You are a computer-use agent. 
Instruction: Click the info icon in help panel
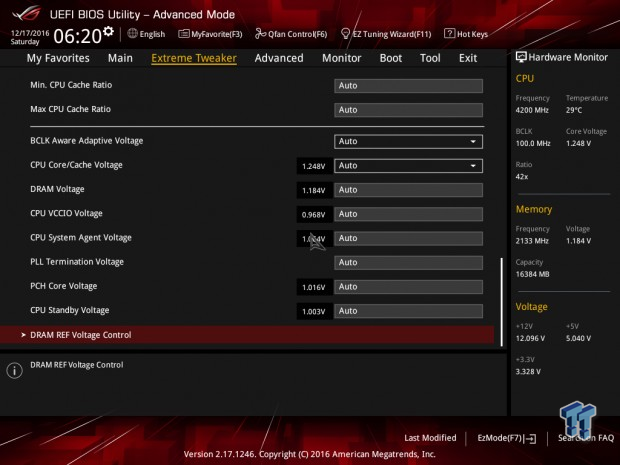pyautogui.click(x=15, y=370)
